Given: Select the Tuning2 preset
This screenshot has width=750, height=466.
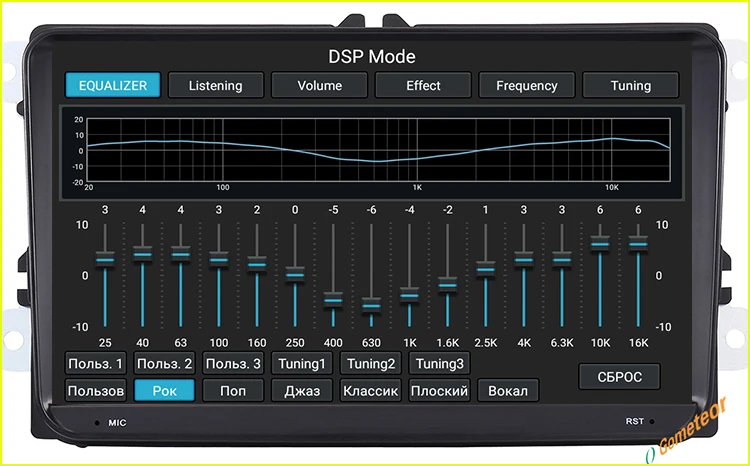Looking at the screenshot, I should click(x=371, y=364).
